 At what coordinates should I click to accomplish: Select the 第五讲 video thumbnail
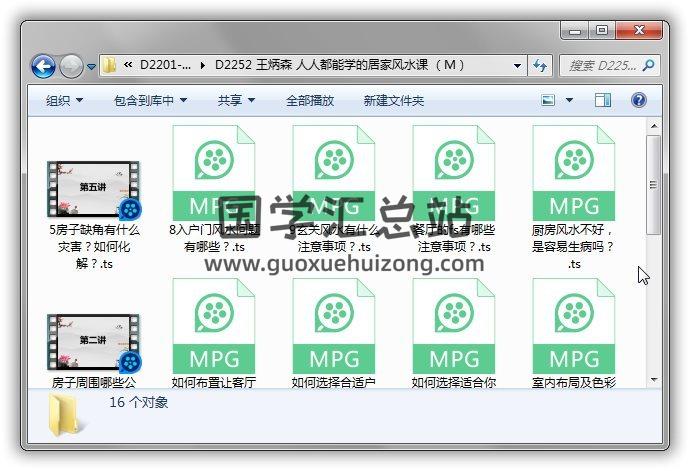click(94, 189)
